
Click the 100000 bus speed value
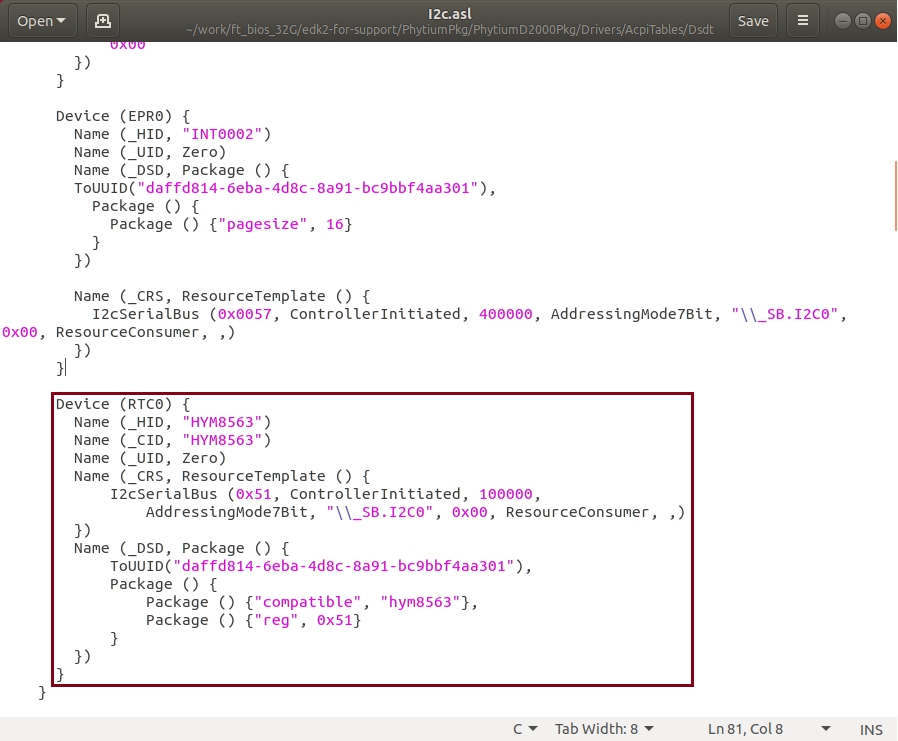pyautogui.click(x=506, y=494)
